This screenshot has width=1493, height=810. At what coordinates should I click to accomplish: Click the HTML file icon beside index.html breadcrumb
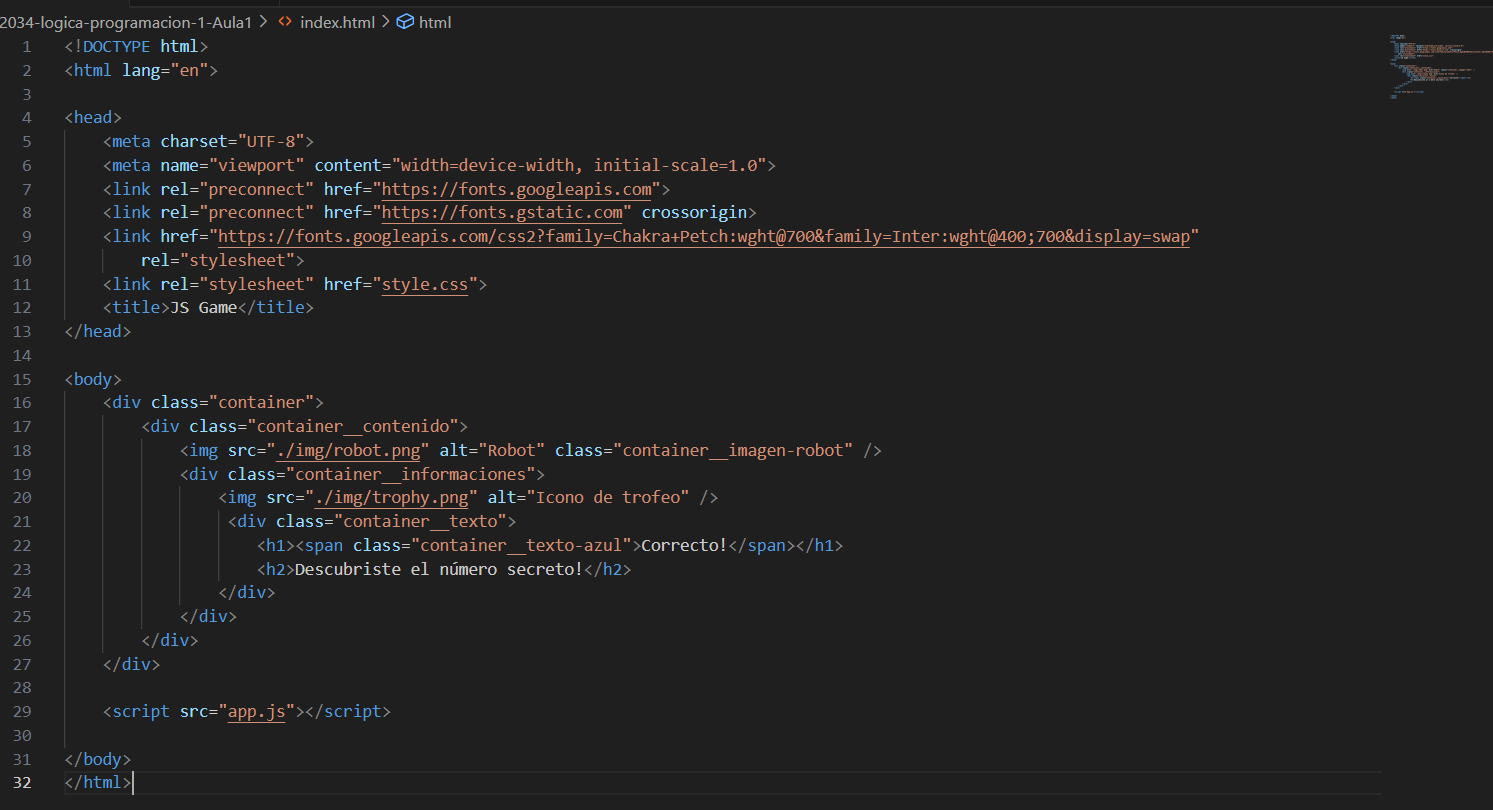click(x=285, y=22)
